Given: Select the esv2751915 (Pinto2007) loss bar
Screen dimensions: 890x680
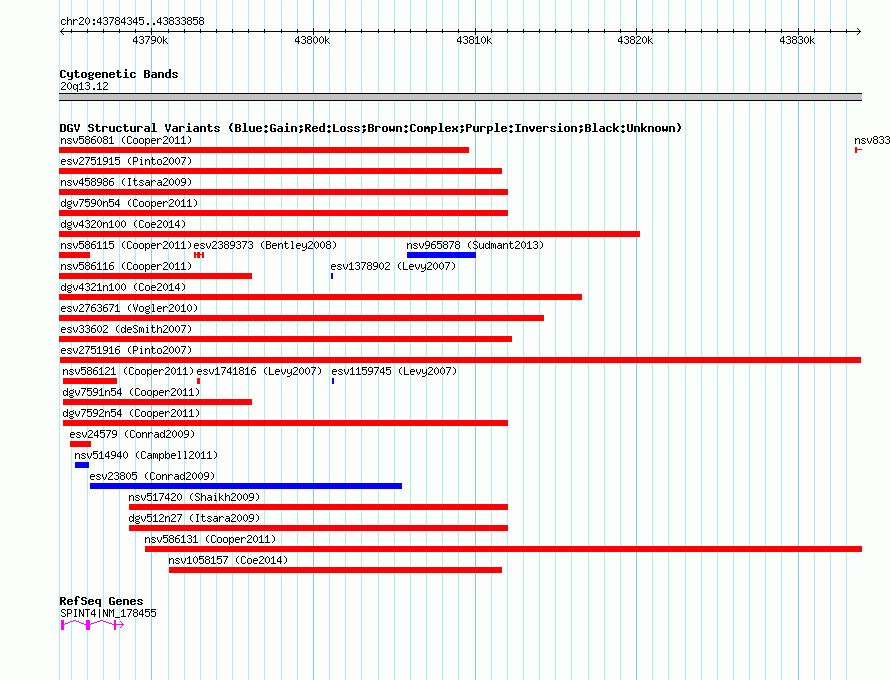Looking at the screenshot, I should tap(280, 171).
